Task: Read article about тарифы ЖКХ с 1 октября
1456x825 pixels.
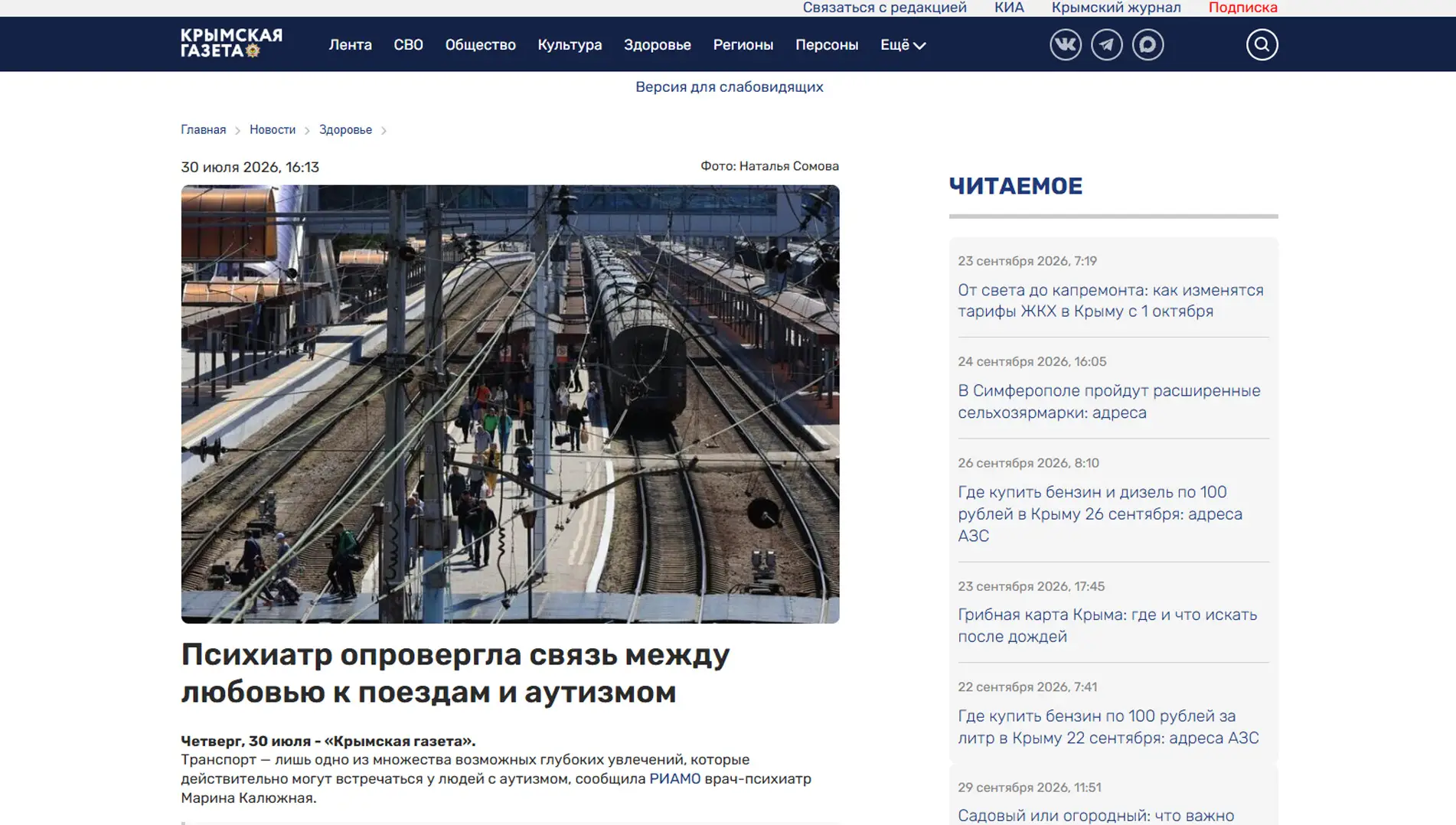Action: click(1110, 301)
